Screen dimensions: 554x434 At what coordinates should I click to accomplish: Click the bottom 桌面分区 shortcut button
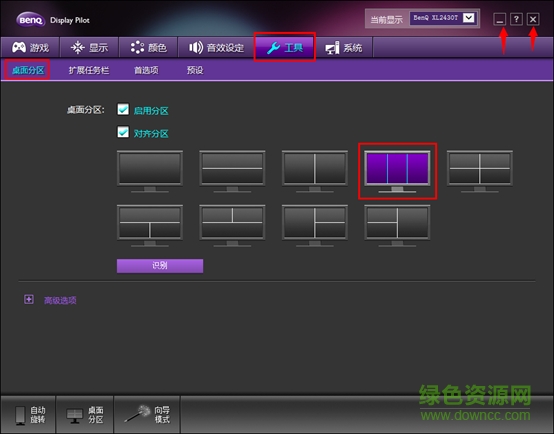coord(85,415)
